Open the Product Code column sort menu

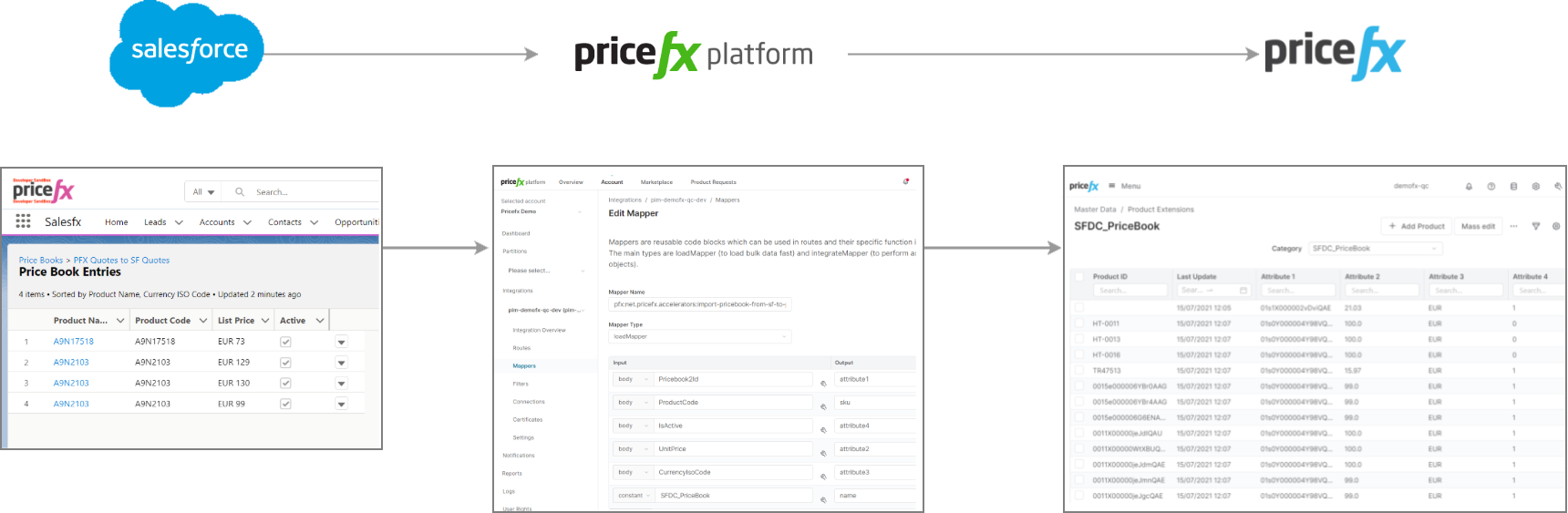(203, 321)
